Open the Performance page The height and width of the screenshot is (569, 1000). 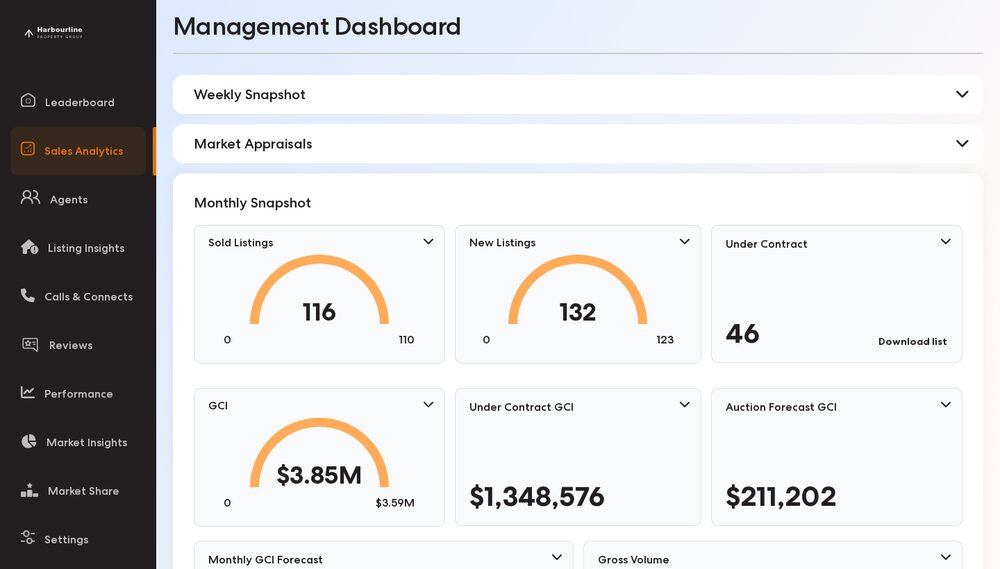point(78,394)
